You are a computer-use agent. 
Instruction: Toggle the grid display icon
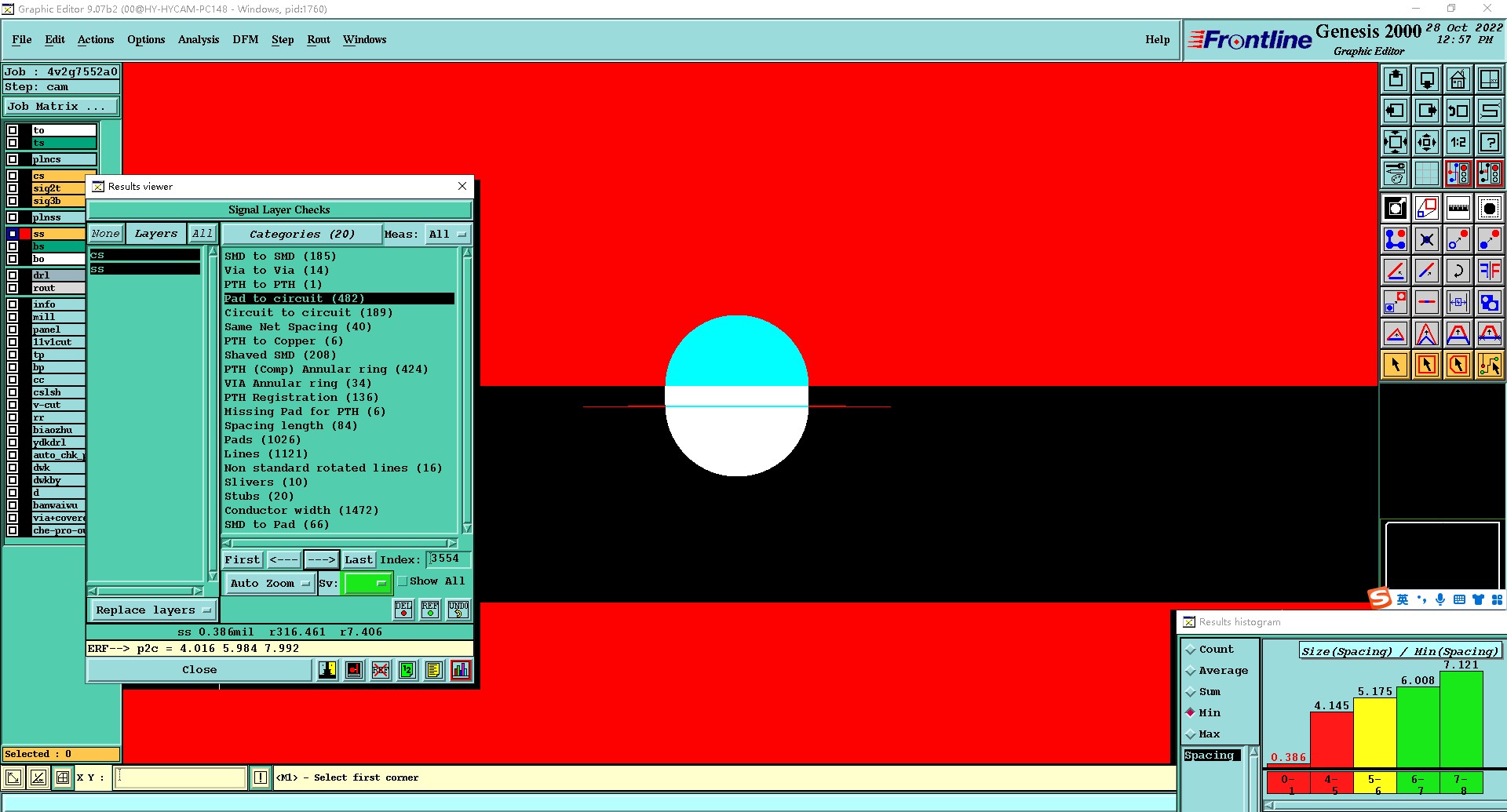pyautogui.click(x=1427, y=173)
